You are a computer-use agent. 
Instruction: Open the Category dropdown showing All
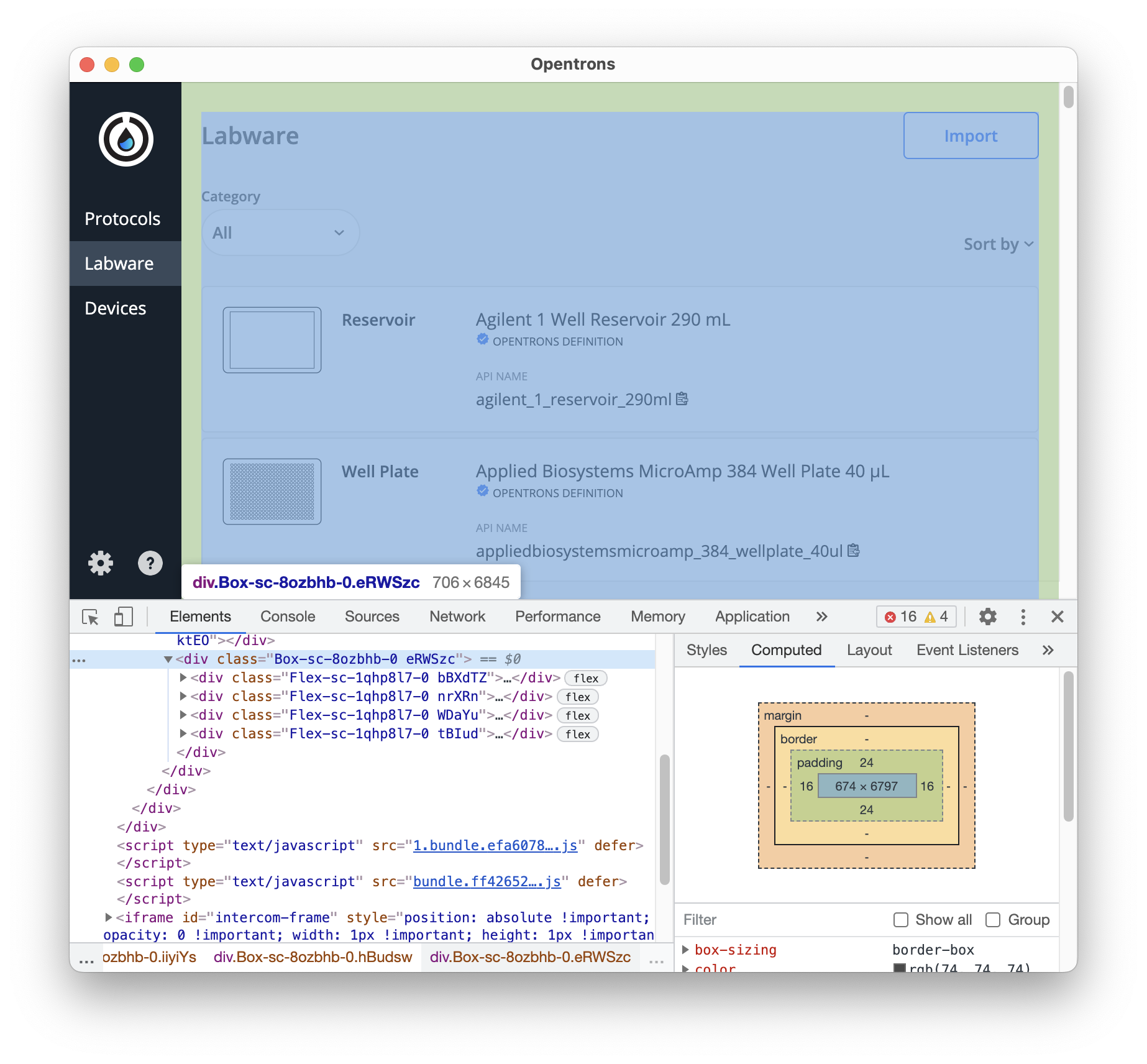pos(280,232)
